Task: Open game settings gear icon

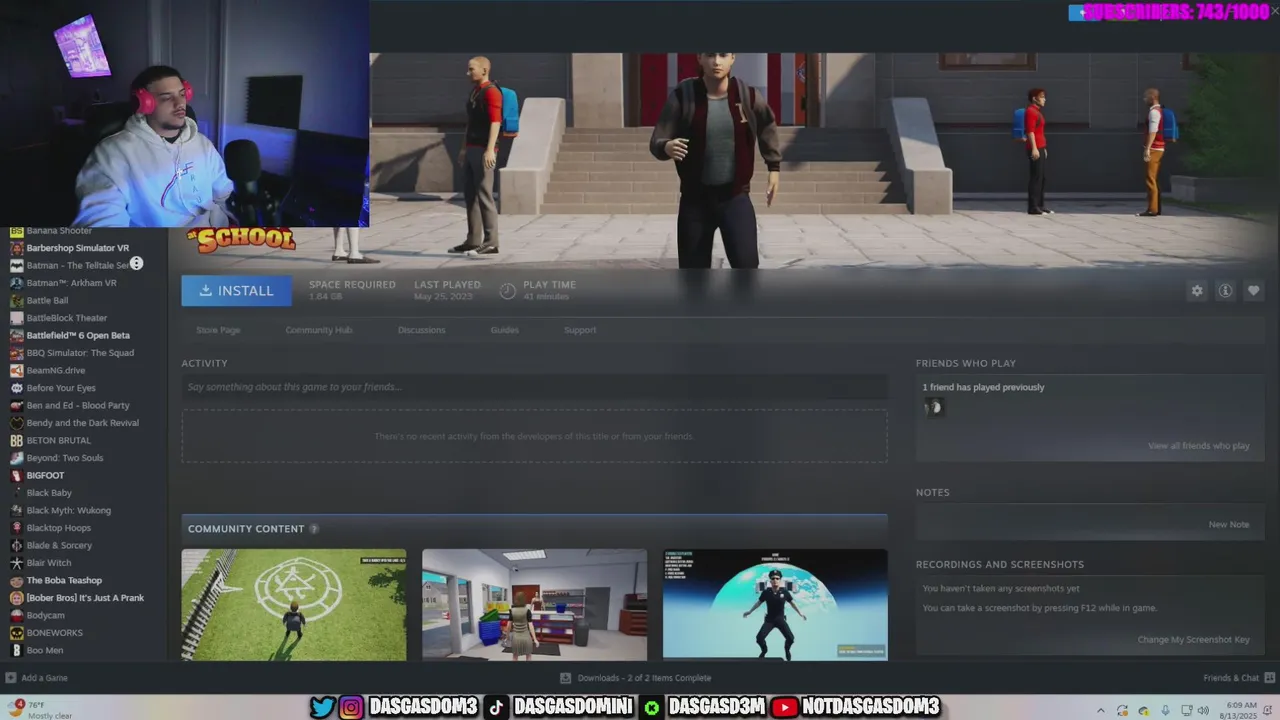Action: pos(1197,291)
